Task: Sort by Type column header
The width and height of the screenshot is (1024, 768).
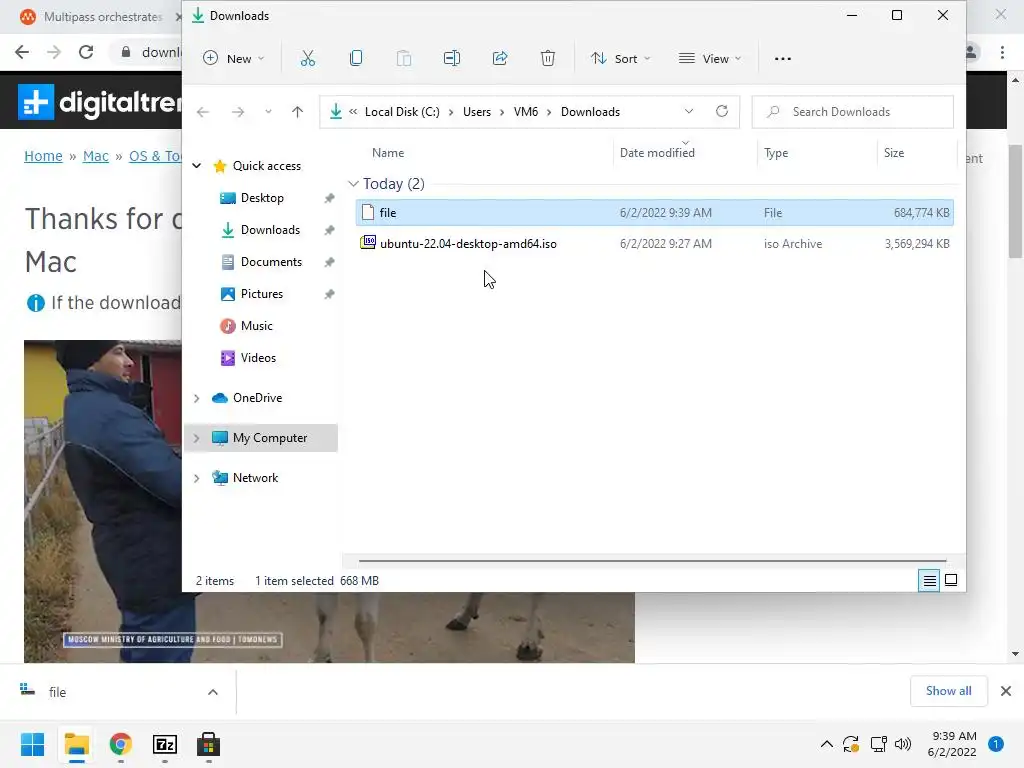Action: pyautogui.click(x=776, y=153)
